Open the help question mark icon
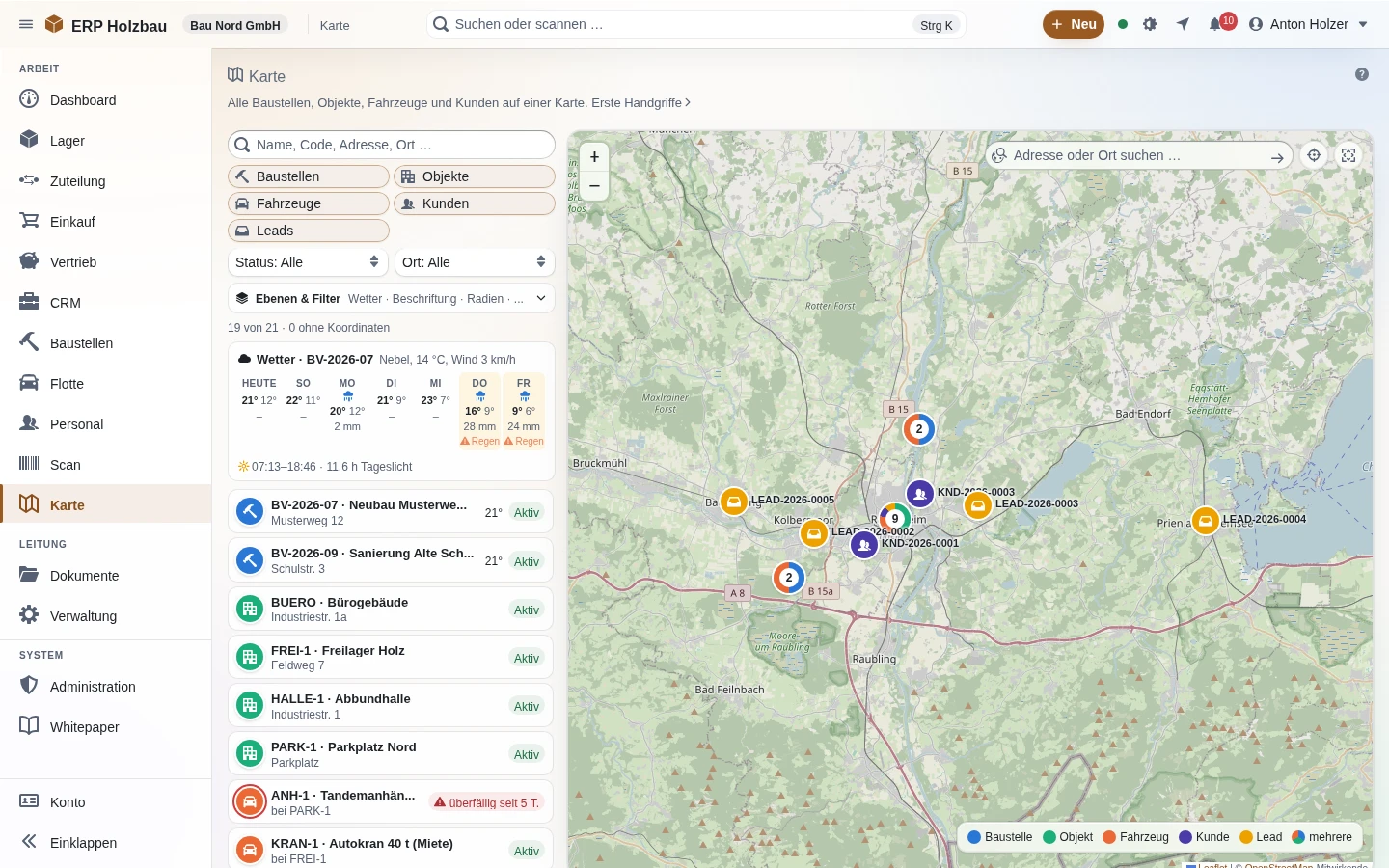 (1362, 74)
